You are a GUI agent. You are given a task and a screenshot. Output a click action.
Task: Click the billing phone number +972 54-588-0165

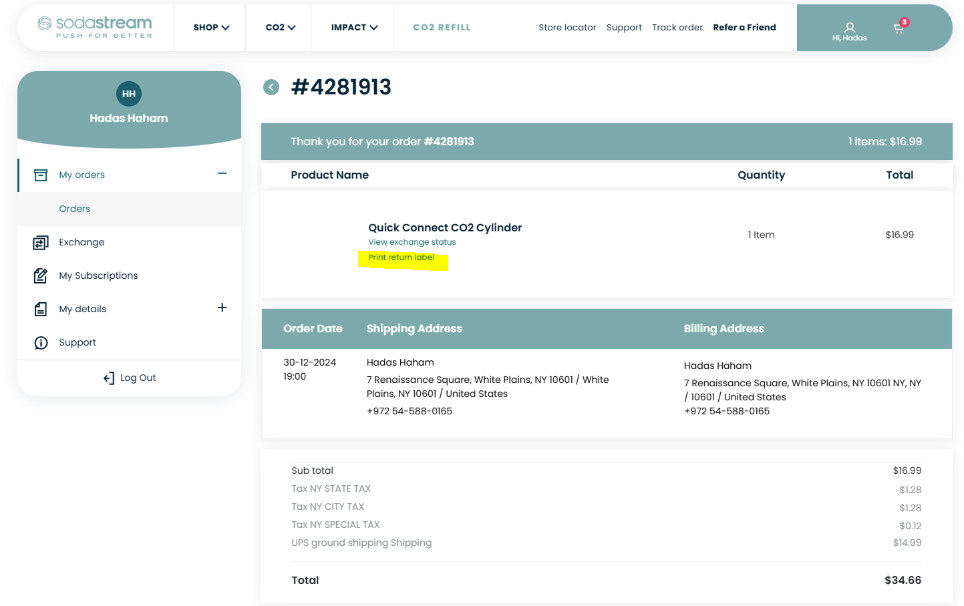coord(726,411)
